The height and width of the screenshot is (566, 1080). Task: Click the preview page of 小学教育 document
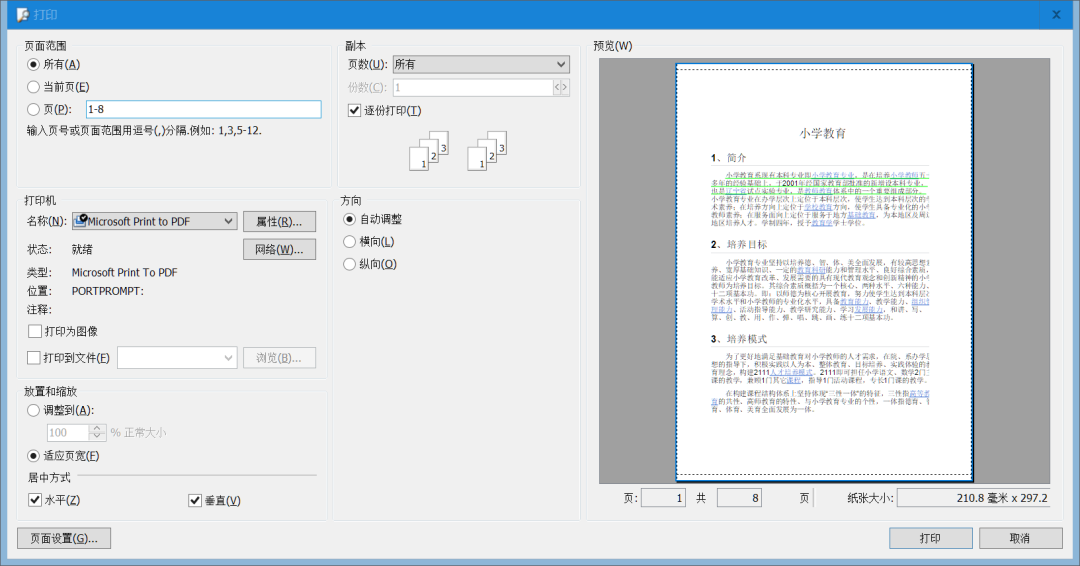(824, 272)
